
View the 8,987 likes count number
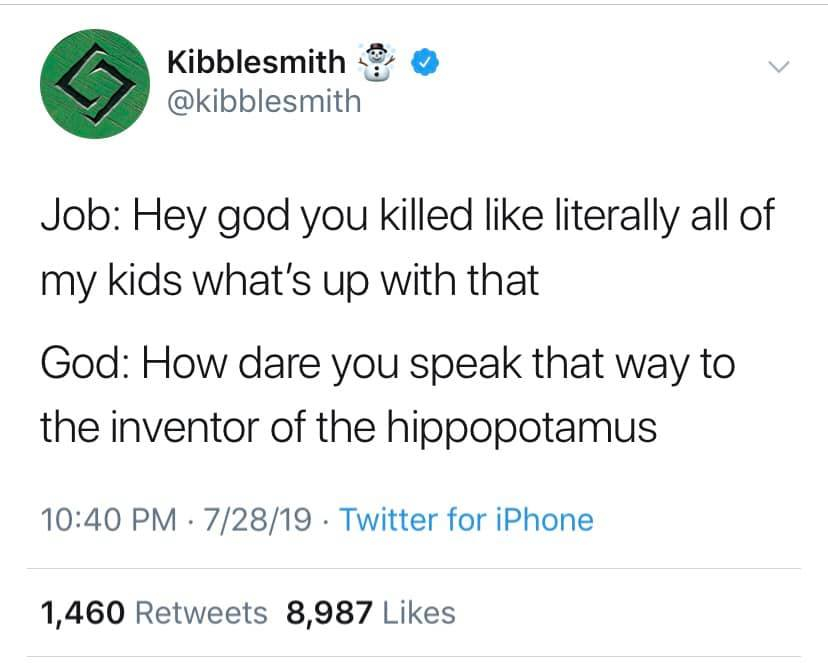[x=327, y=611]
